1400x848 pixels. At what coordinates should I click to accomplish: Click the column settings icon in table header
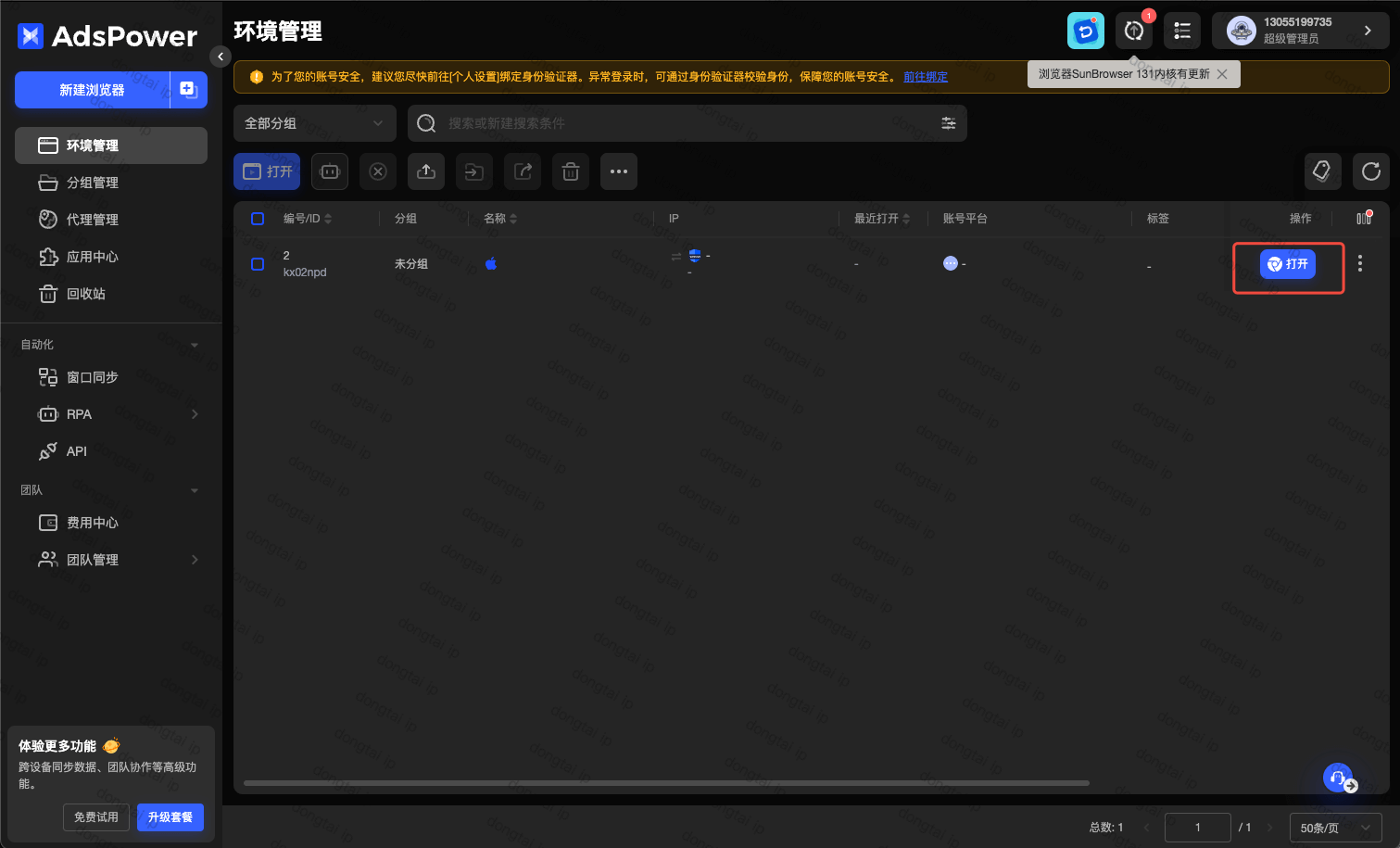pos(1364,219)
